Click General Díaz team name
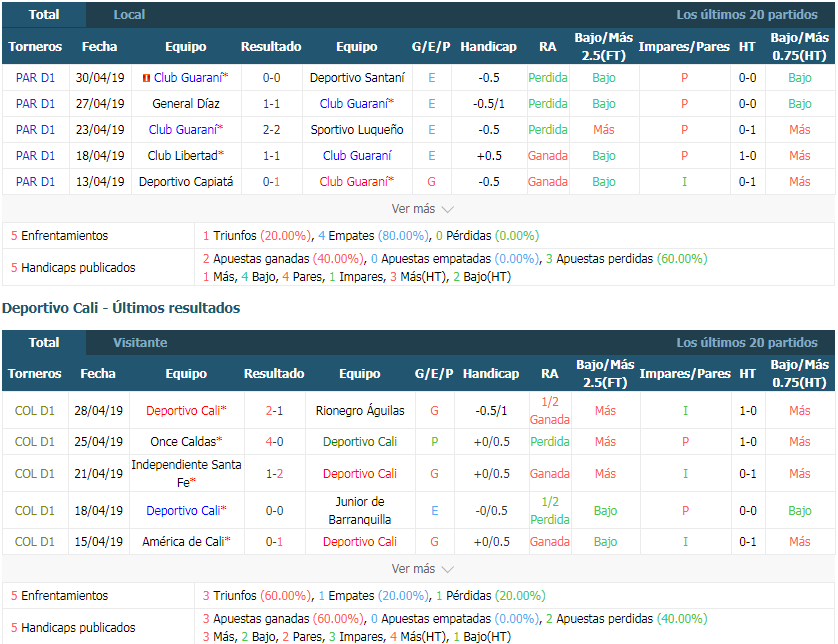Image resolution: width=838 pixels, height=644 pixels. [x=186, y=104]
